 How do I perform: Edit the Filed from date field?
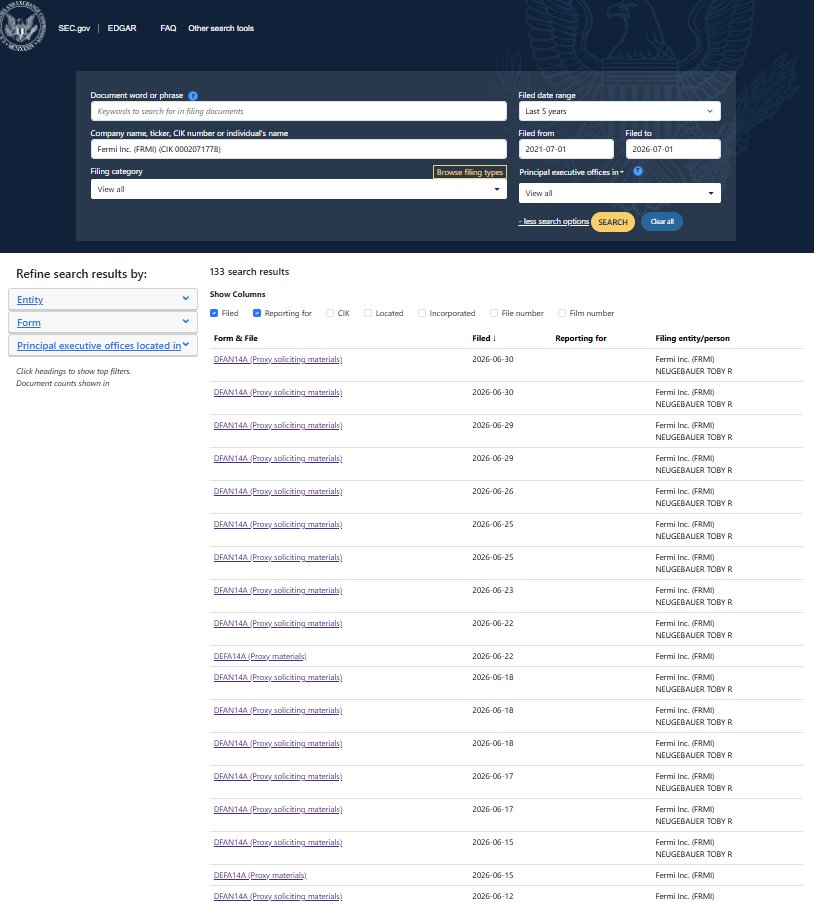pos(566,149)
